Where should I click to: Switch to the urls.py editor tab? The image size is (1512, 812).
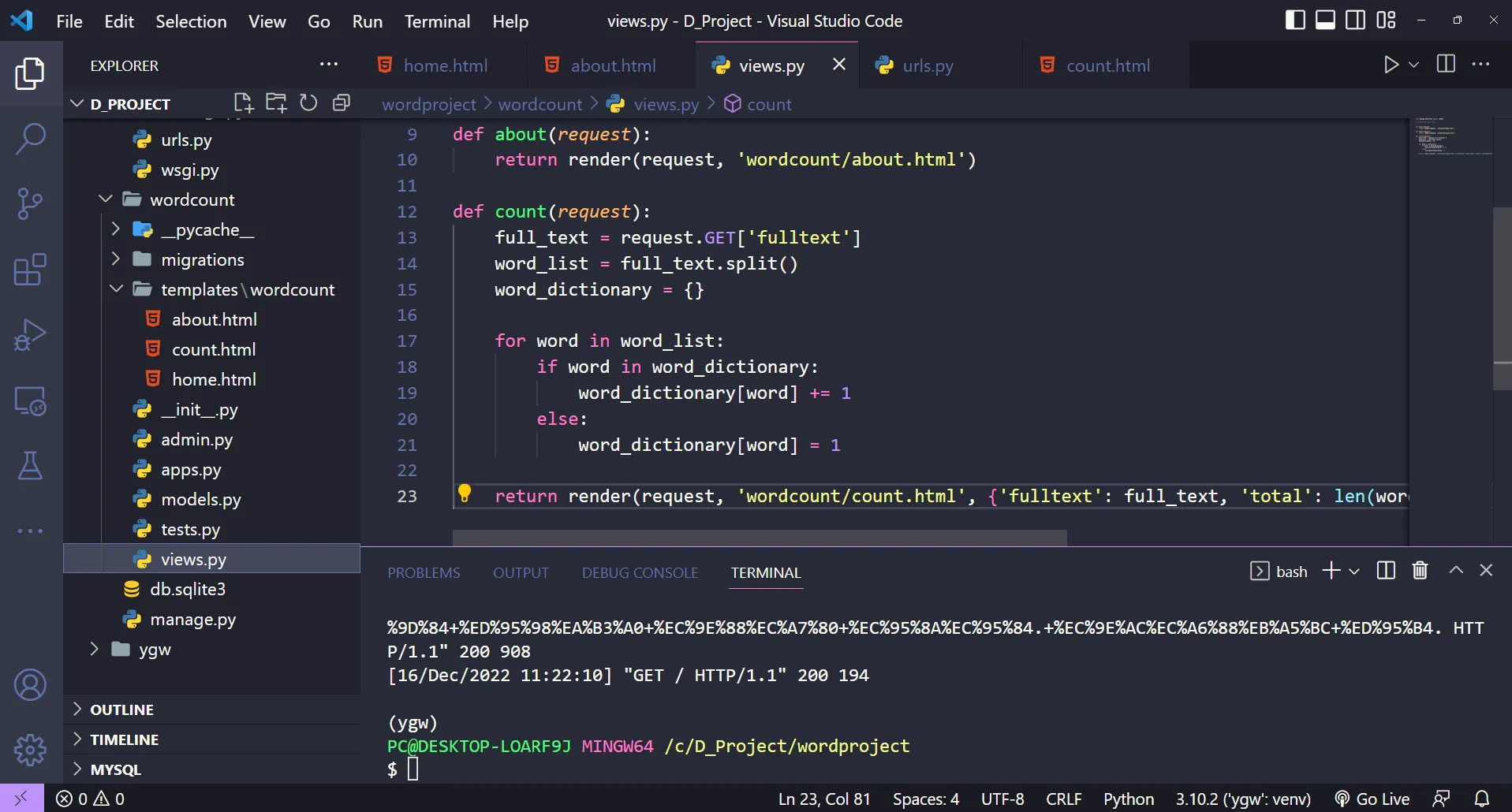pyautogui.click(x=928, y=65)
